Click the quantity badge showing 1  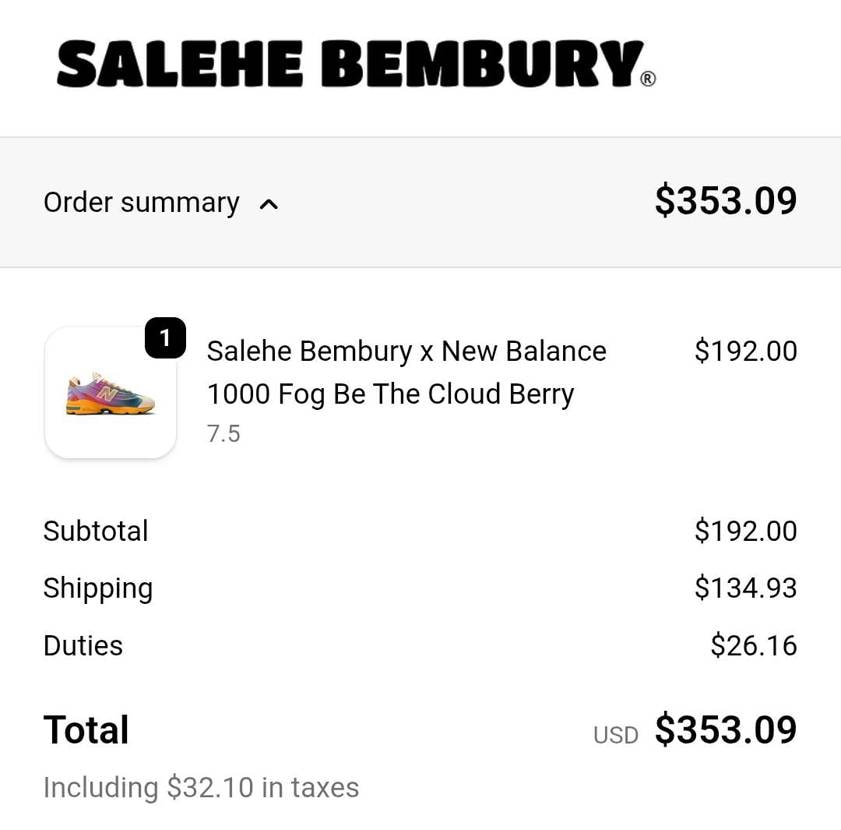click(165, 338)
